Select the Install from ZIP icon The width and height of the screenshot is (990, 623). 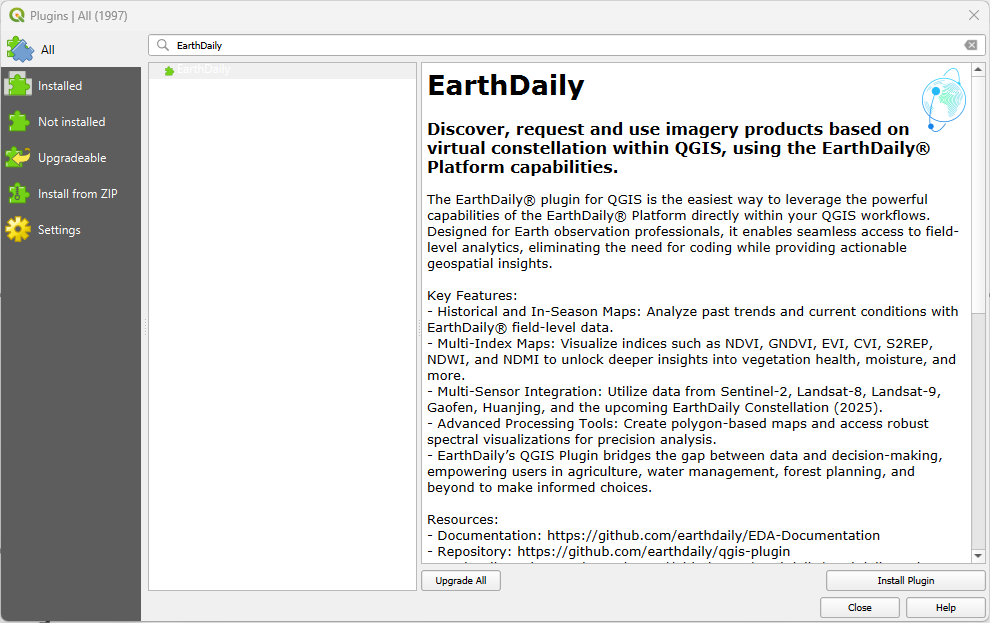click(20, 193)
